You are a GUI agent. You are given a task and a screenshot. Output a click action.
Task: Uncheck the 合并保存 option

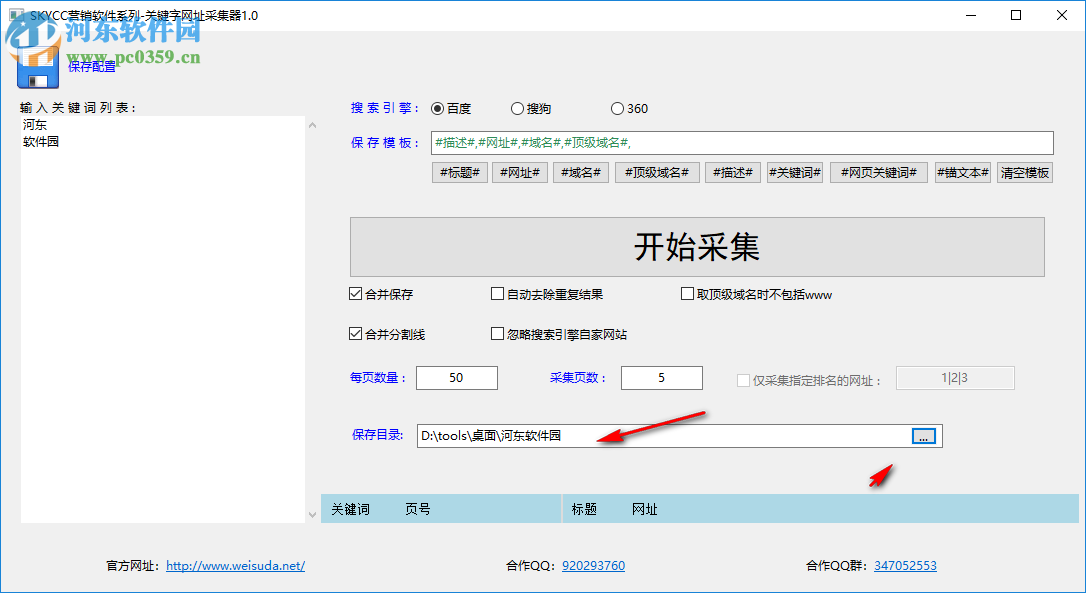355,293
